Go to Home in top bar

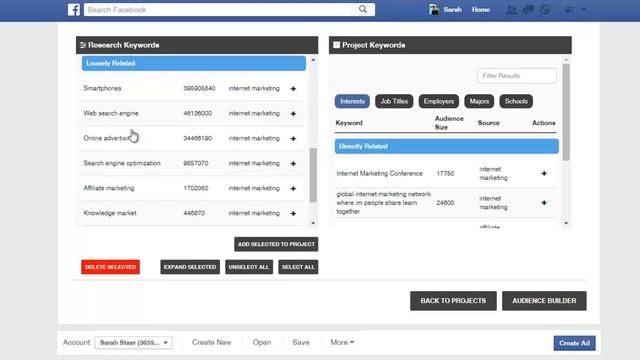pos(481,9)
